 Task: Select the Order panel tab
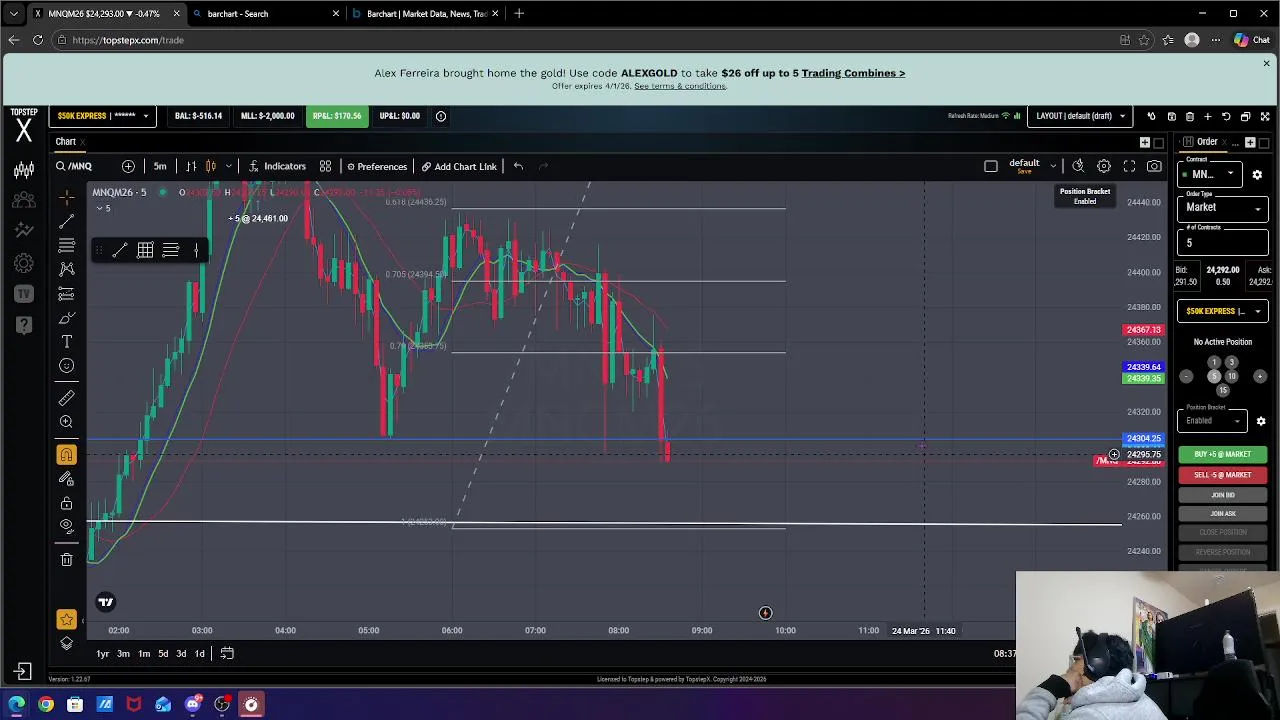(x=1207, y=142)
